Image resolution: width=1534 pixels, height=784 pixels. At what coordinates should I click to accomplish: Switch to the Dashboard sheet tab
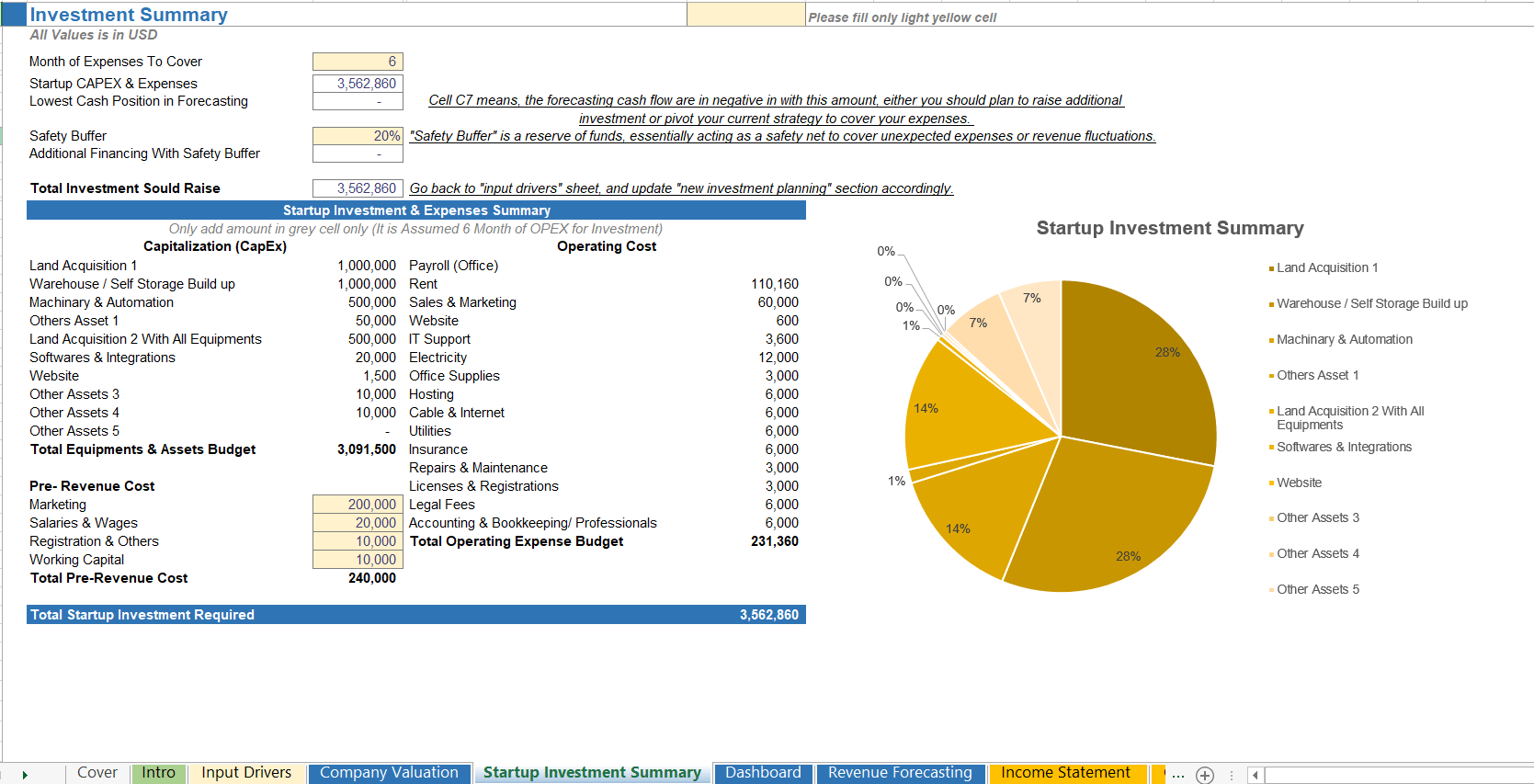click(x=762, y=773)
